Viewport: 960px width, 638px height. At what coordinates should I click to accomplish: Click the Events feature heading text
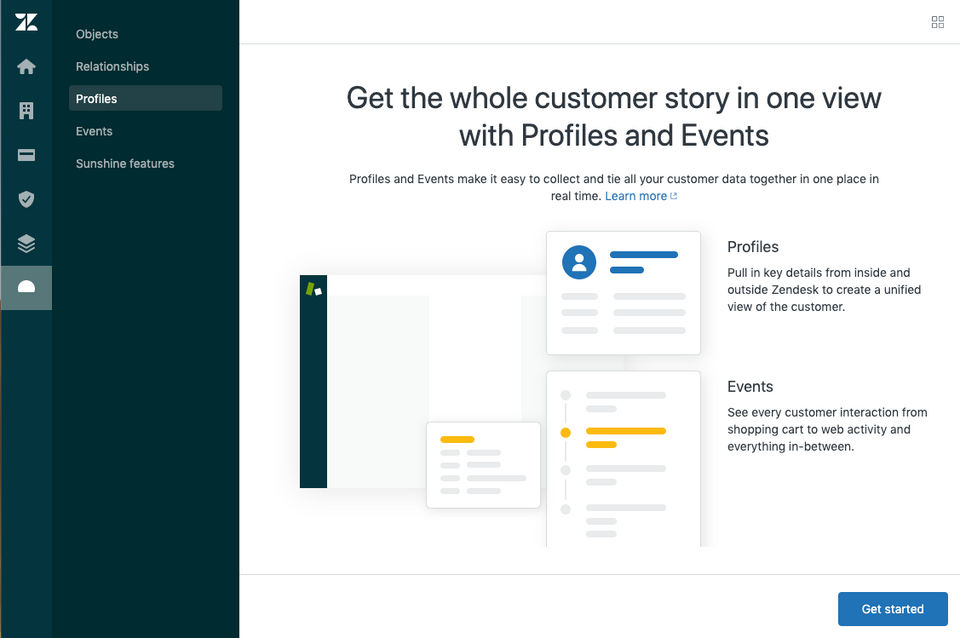[x=750, y=387]
